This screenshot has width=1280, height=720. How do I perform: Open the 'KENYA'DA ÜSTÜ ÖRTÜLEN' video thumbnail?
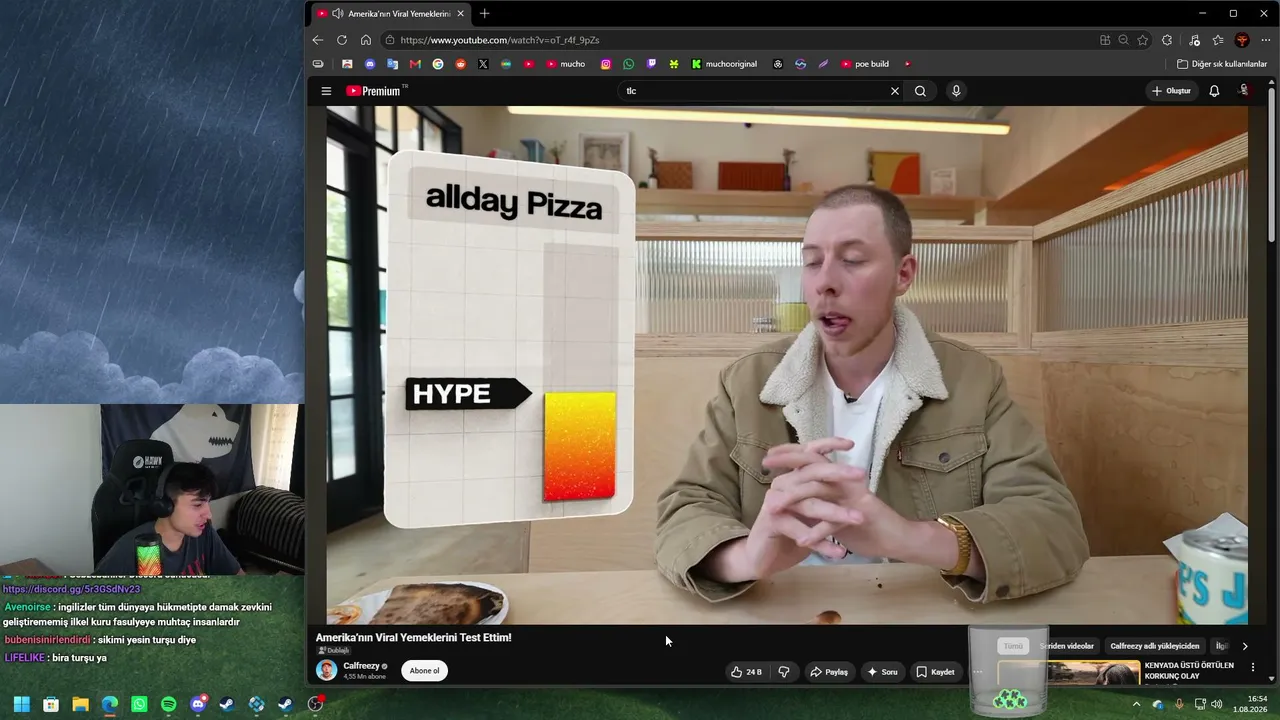click(1069, 672)
